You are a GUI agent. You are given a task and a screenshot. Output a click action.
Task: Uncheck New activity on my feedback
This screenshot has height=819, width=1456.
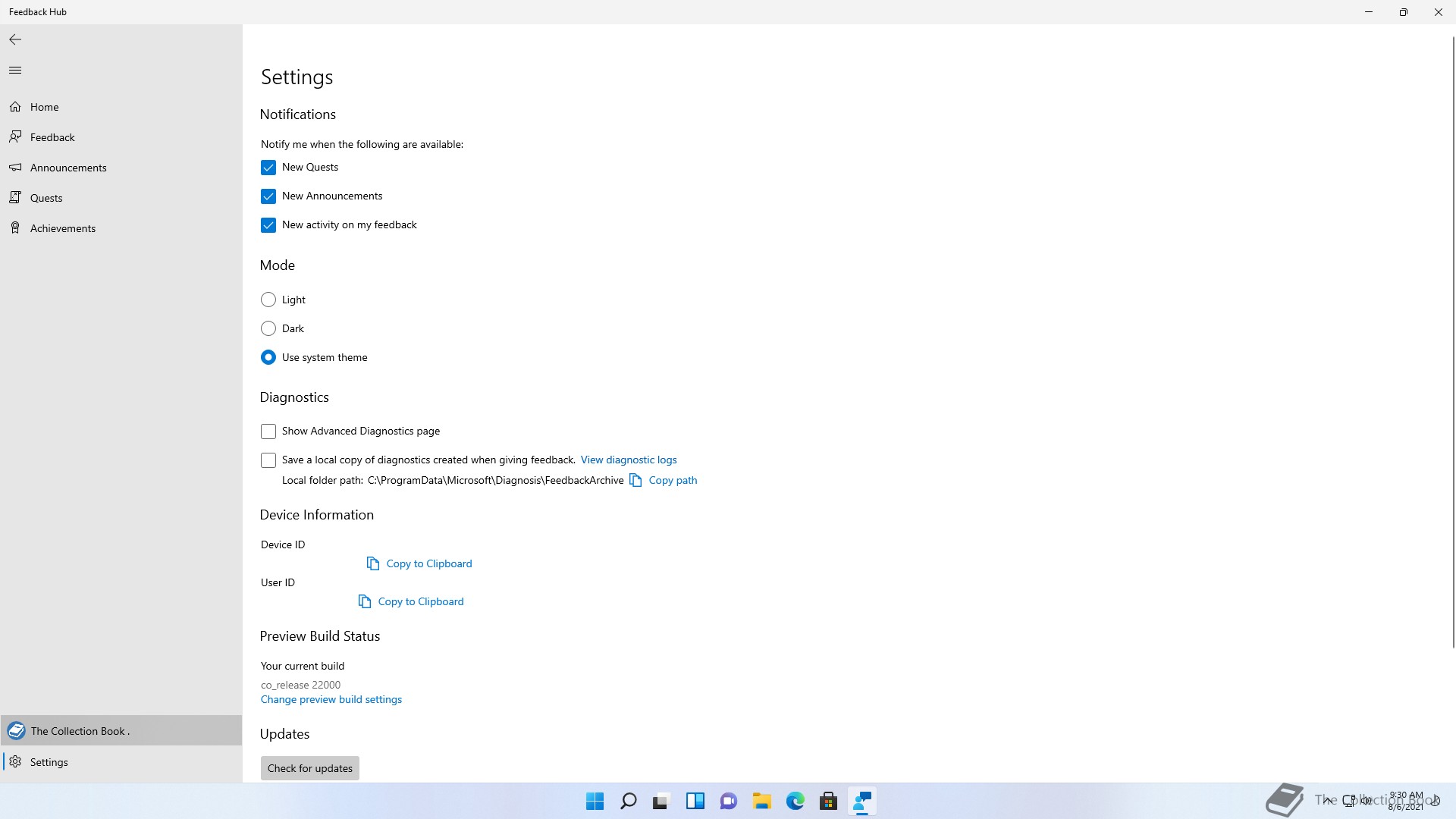(x=268, y=225)
